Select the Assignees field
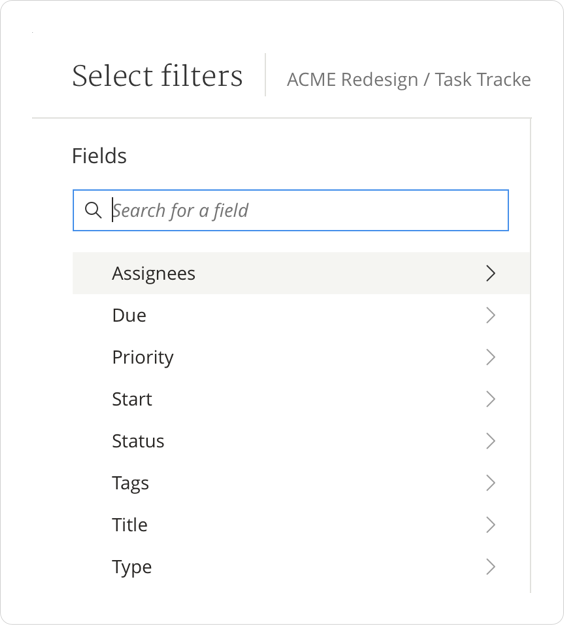The height and width of the screenshot is (625, 564). [301, 273]
